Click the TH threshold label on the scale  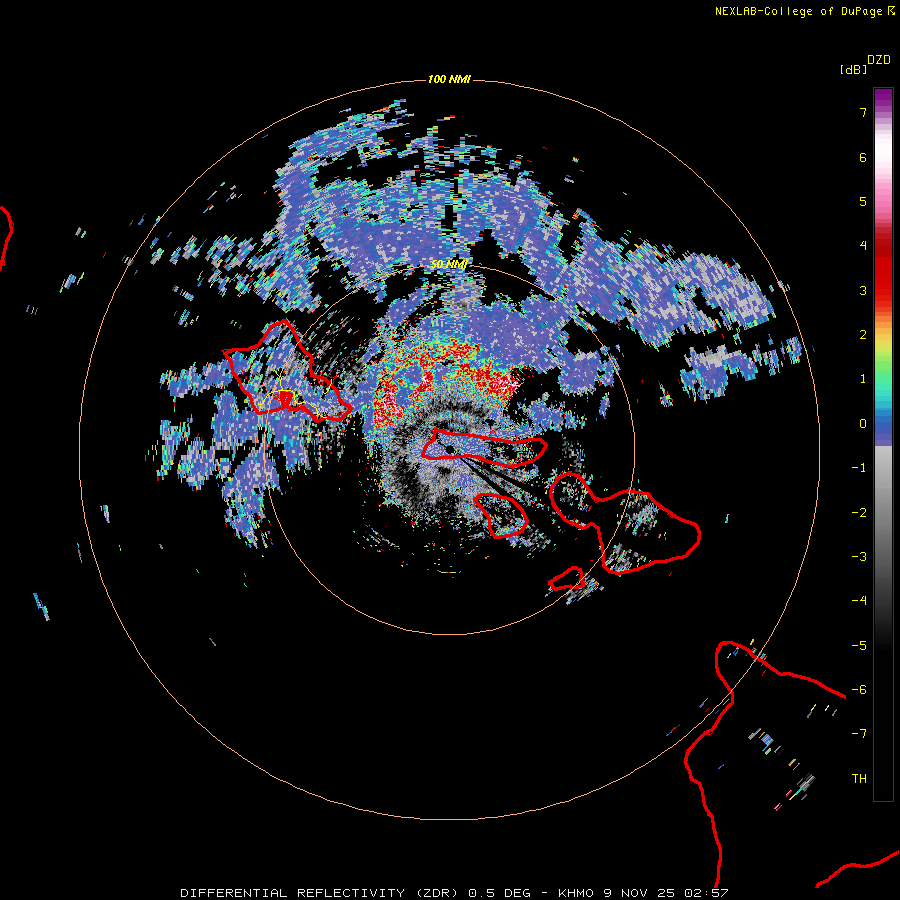[x=859, y=779]
